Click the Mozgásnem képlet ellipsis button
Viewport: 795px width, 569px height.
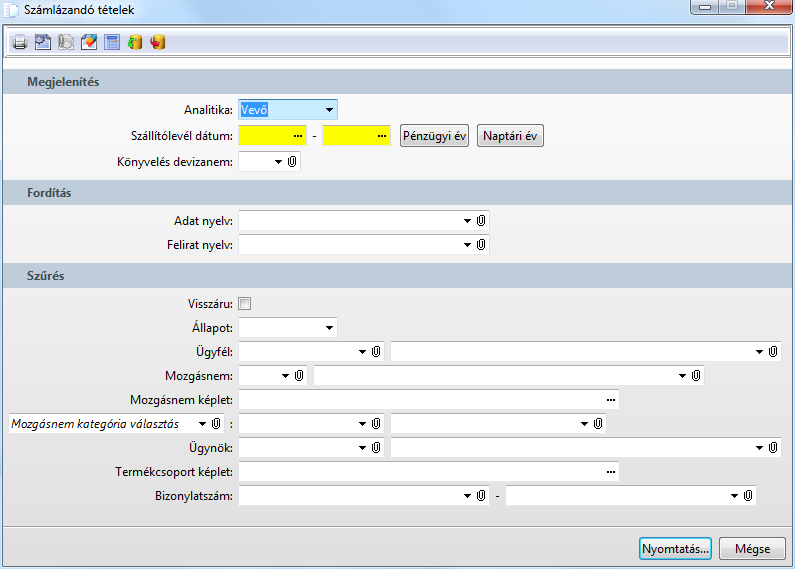pyautogui.click(x=611, y=400)
